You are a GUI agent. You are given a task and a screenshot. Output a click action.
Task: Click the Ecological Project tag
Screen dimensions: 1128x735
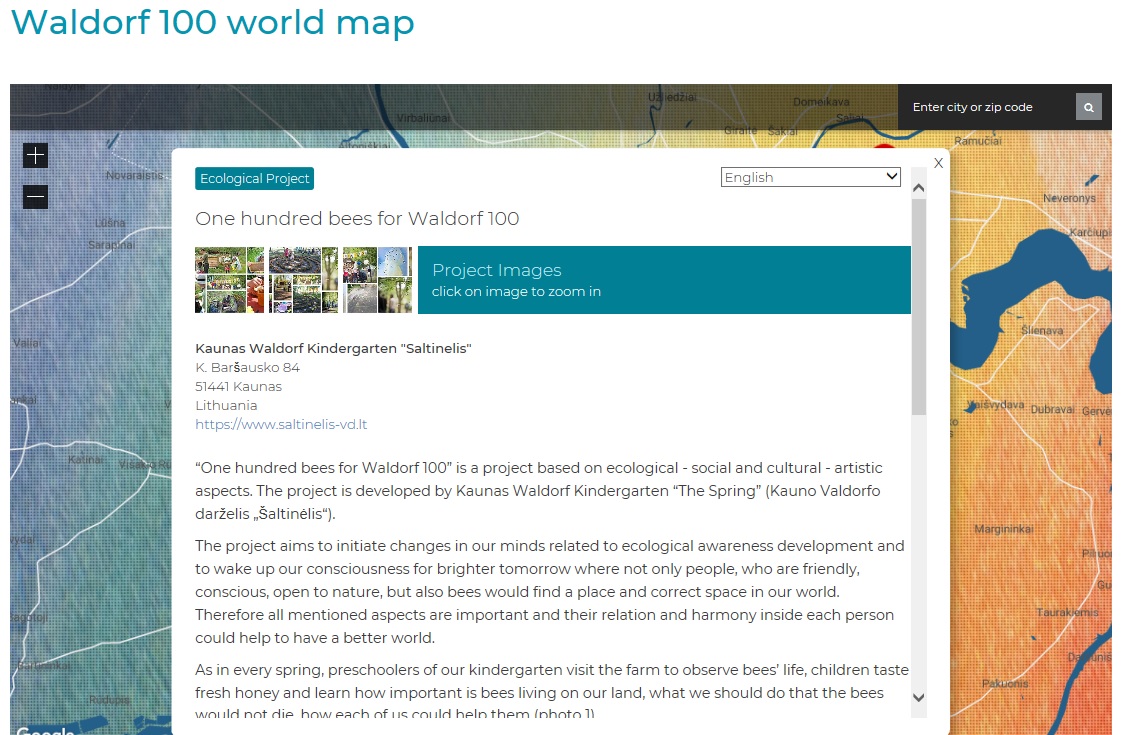click(x=255, y=179)
